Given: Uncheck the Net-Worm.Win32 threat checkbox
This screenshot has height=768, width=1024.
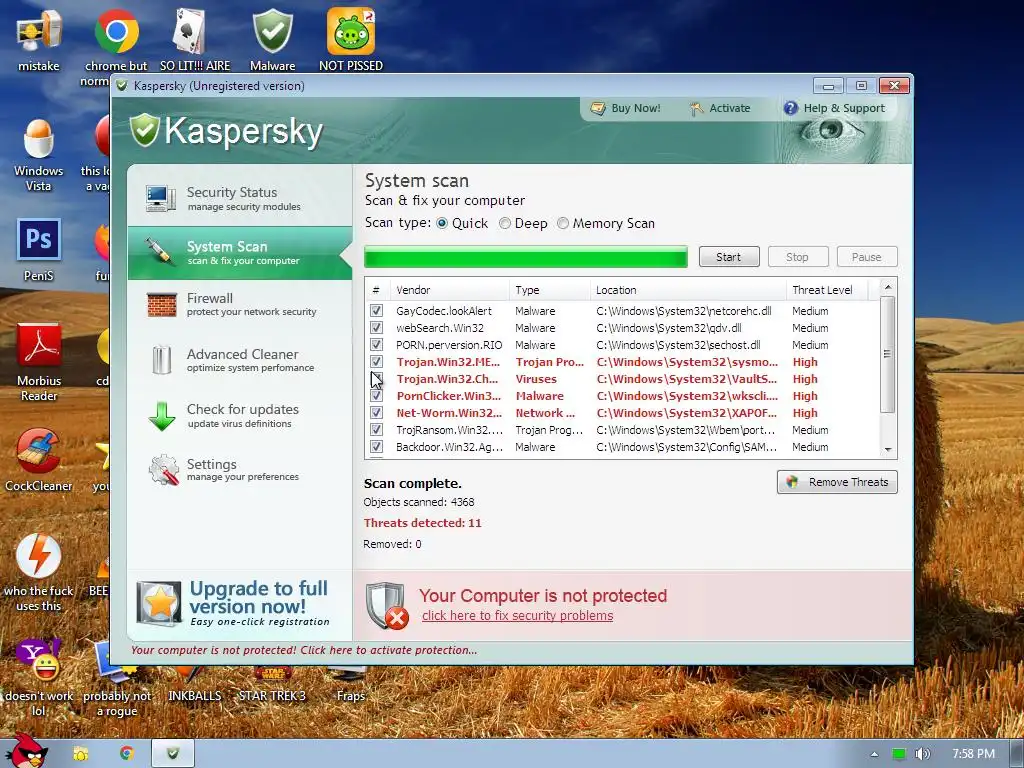Looking at the screenshot, I should [376, 412].
